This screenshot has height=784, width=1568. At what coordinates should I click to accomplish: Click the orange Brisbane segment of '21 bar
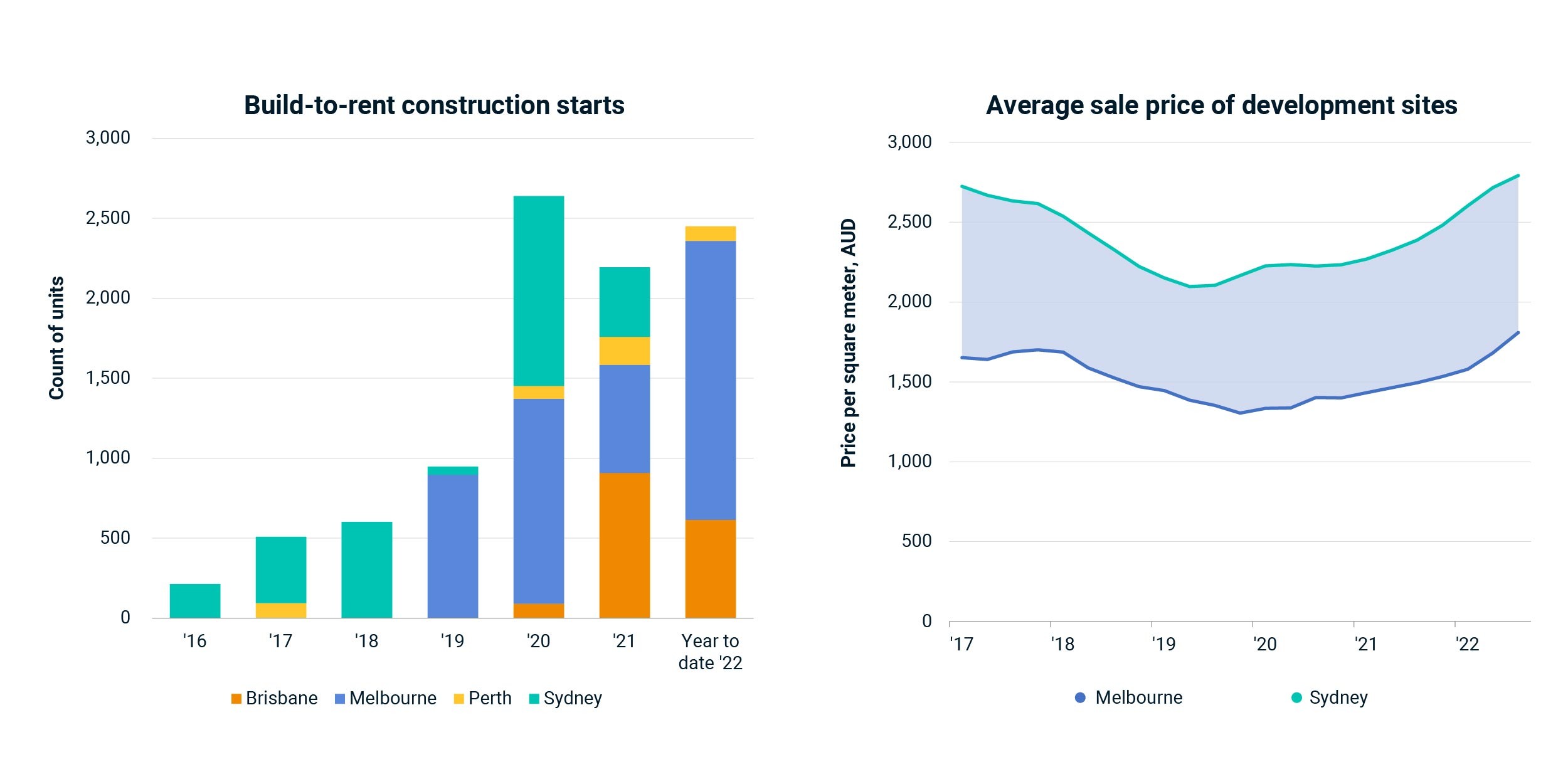625,546
